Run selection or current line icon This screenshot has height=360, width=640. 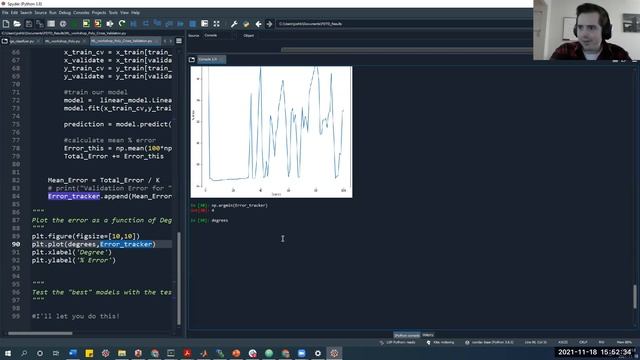point(110,24)
